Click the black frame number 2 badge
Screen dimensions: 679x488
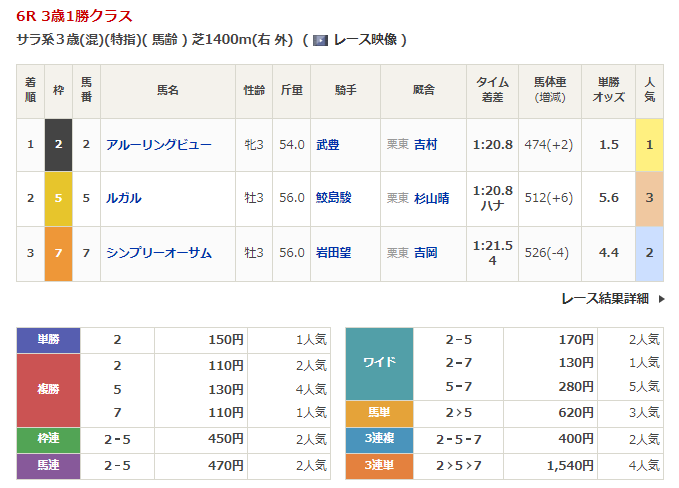coord(58,144)
